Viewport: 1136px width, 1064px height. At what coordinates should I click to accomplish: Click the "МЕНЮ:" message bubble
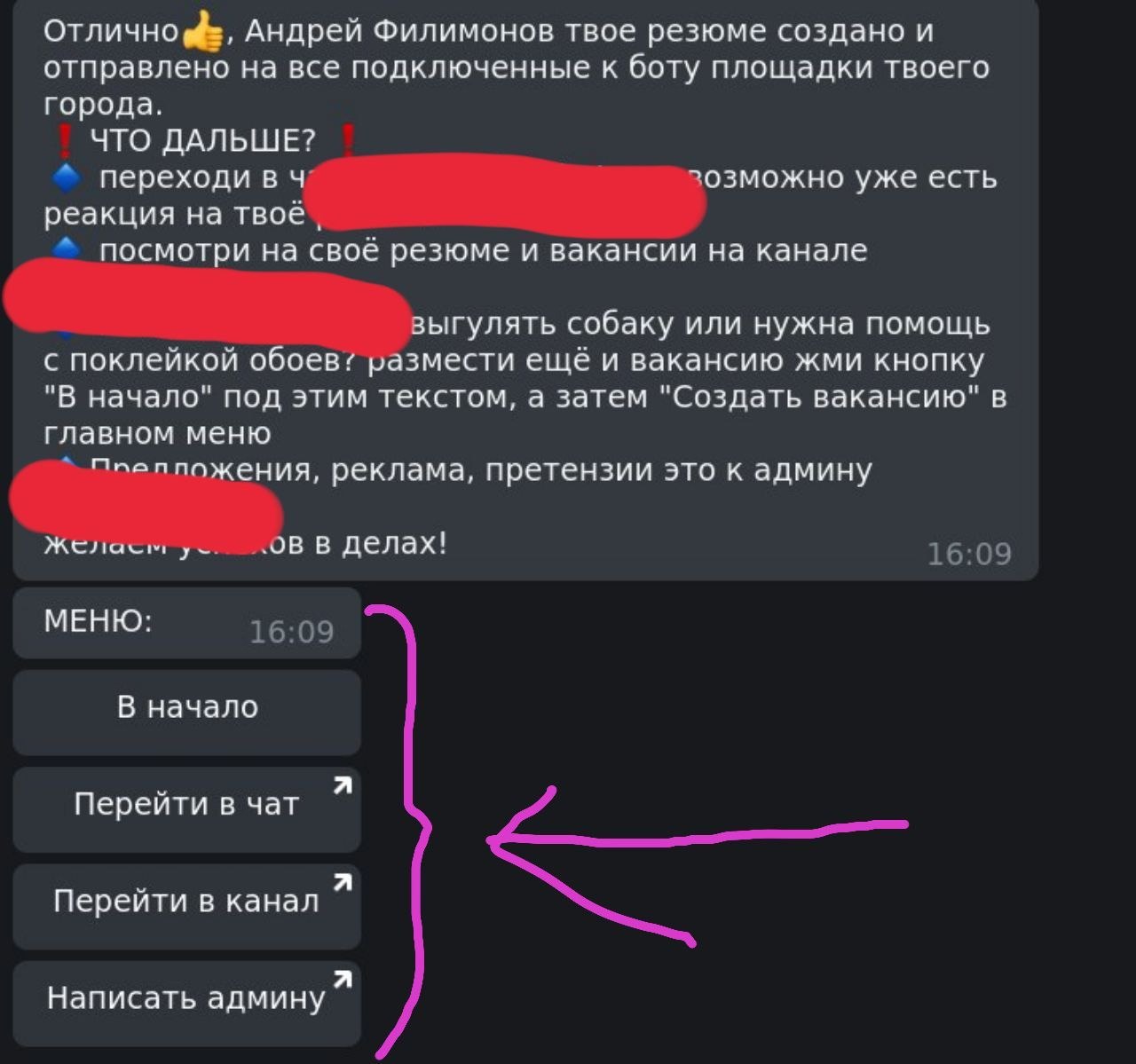coord(186,623)
